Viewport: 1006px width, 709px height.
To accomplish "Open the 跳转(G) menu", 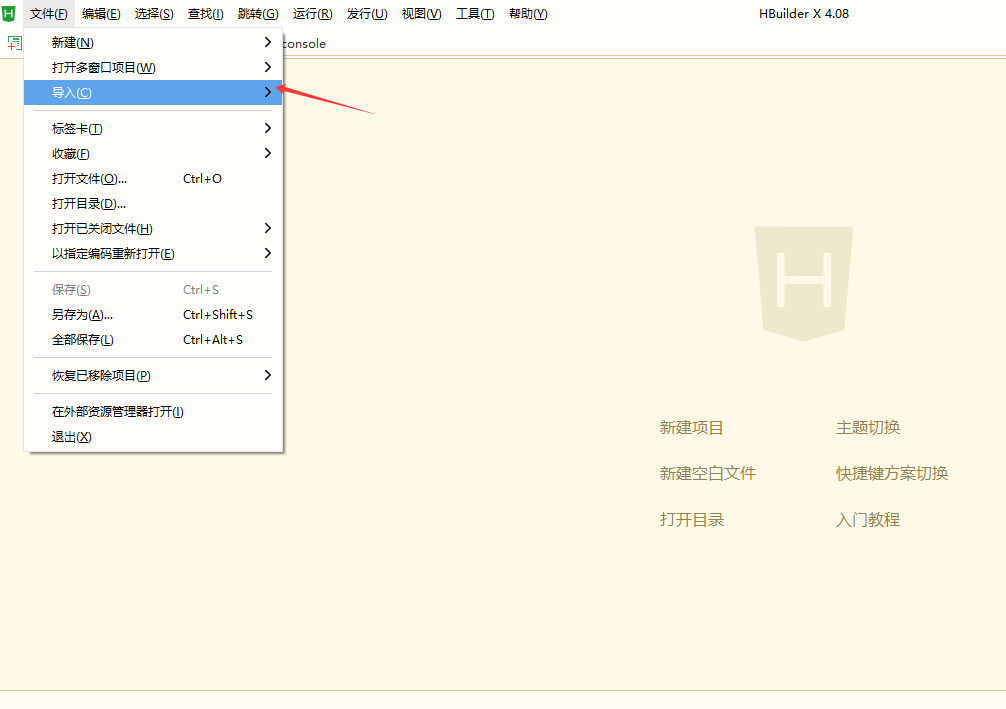I will click(x=258, y=13).
